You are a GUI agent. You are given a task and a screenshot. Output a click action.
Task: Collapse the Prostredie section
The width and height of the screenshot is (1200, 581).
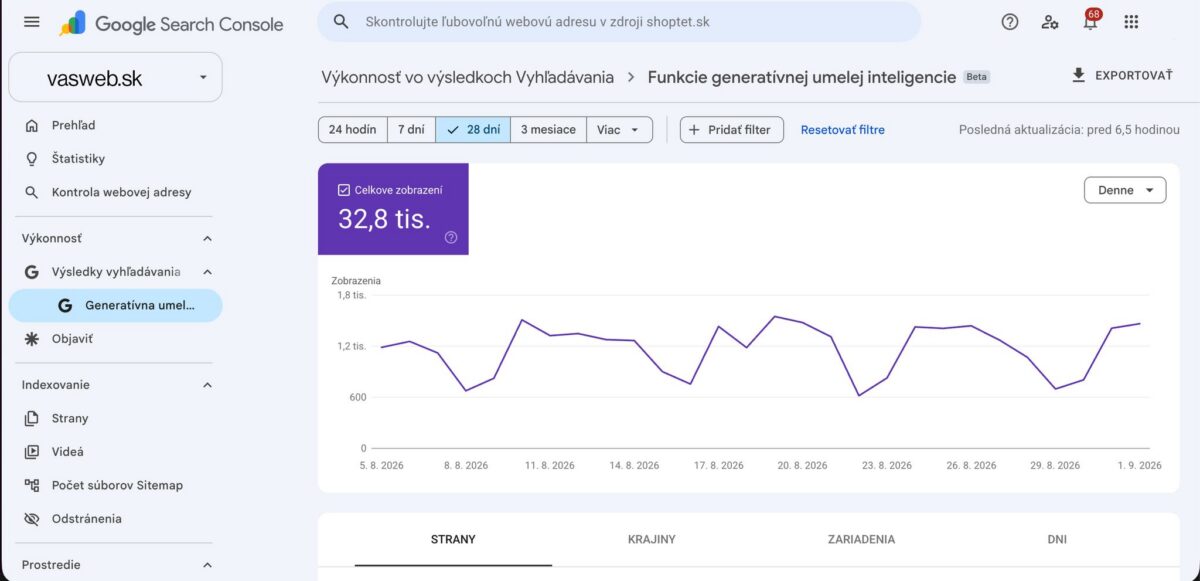point(207,565)
